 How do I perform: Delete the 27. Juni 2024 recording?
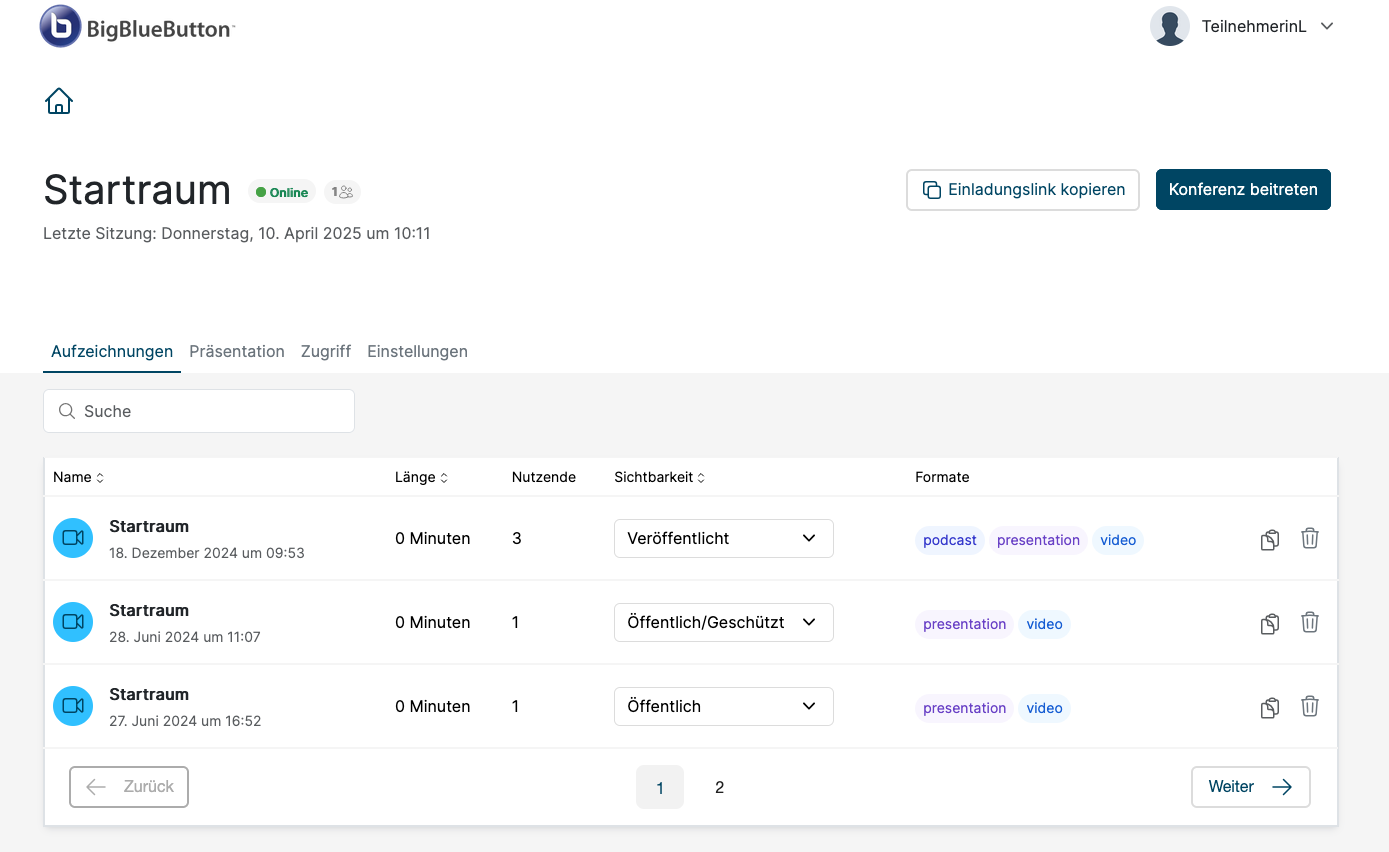(1310, 706)
